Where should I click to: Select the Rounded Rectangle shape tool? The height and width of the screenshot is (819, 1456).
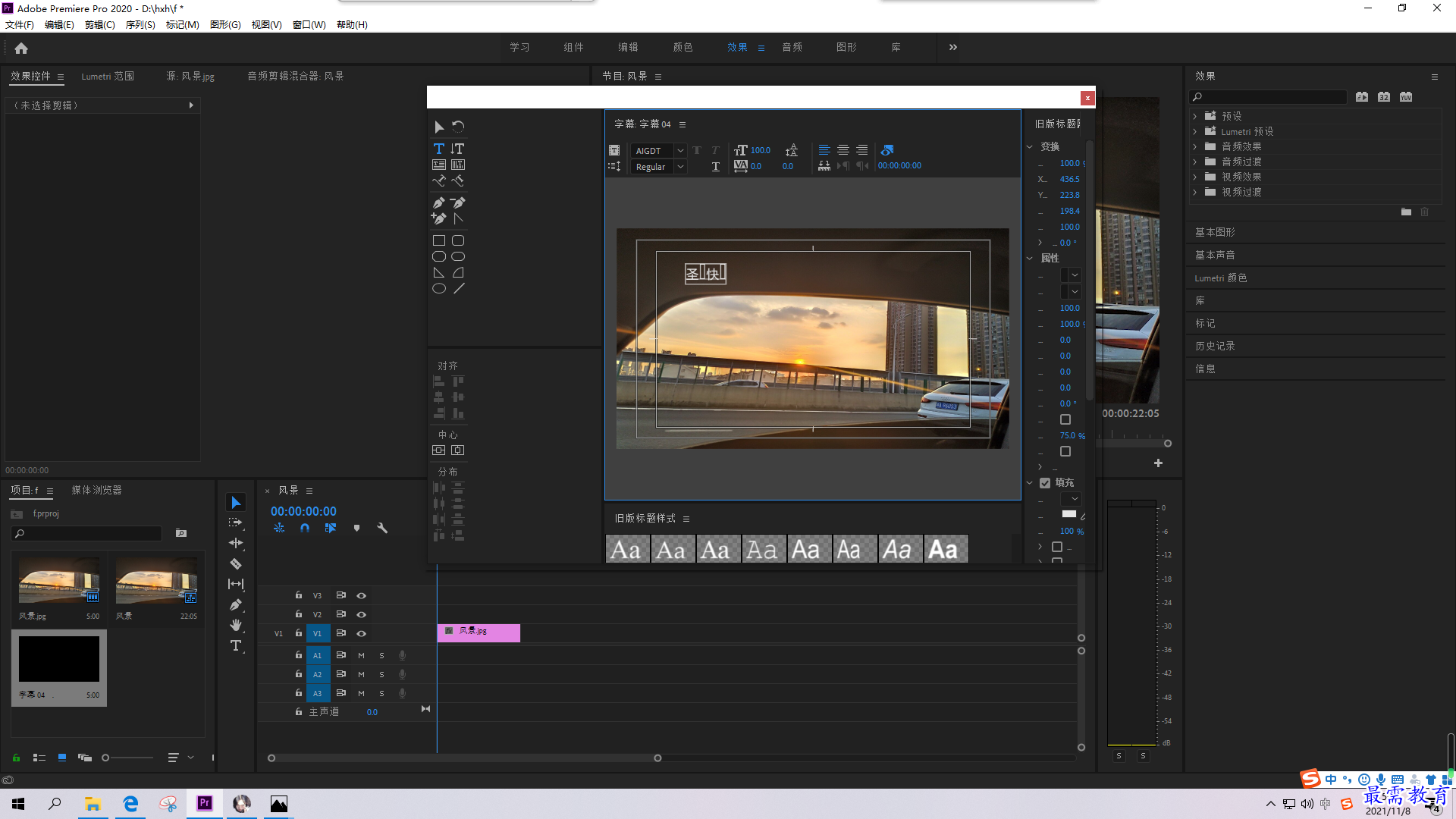point(458,240)
